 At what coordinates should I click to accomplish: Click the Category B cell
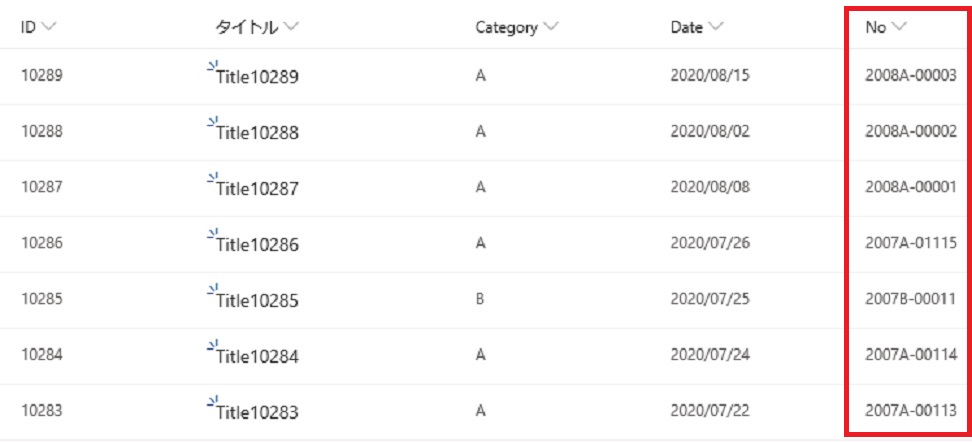480,299
